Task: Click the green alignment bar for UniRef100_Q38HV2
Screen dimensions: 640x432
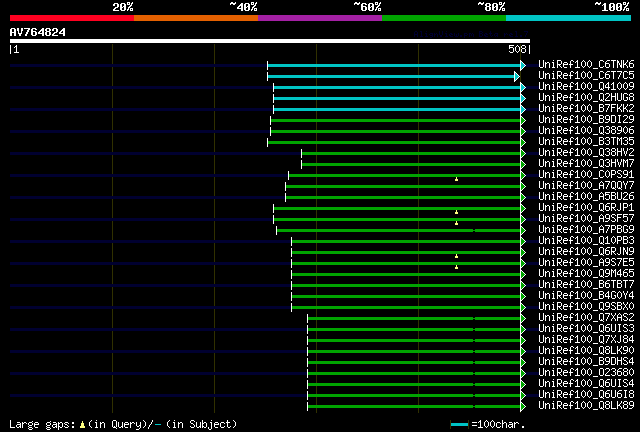Action: (411, 154)
